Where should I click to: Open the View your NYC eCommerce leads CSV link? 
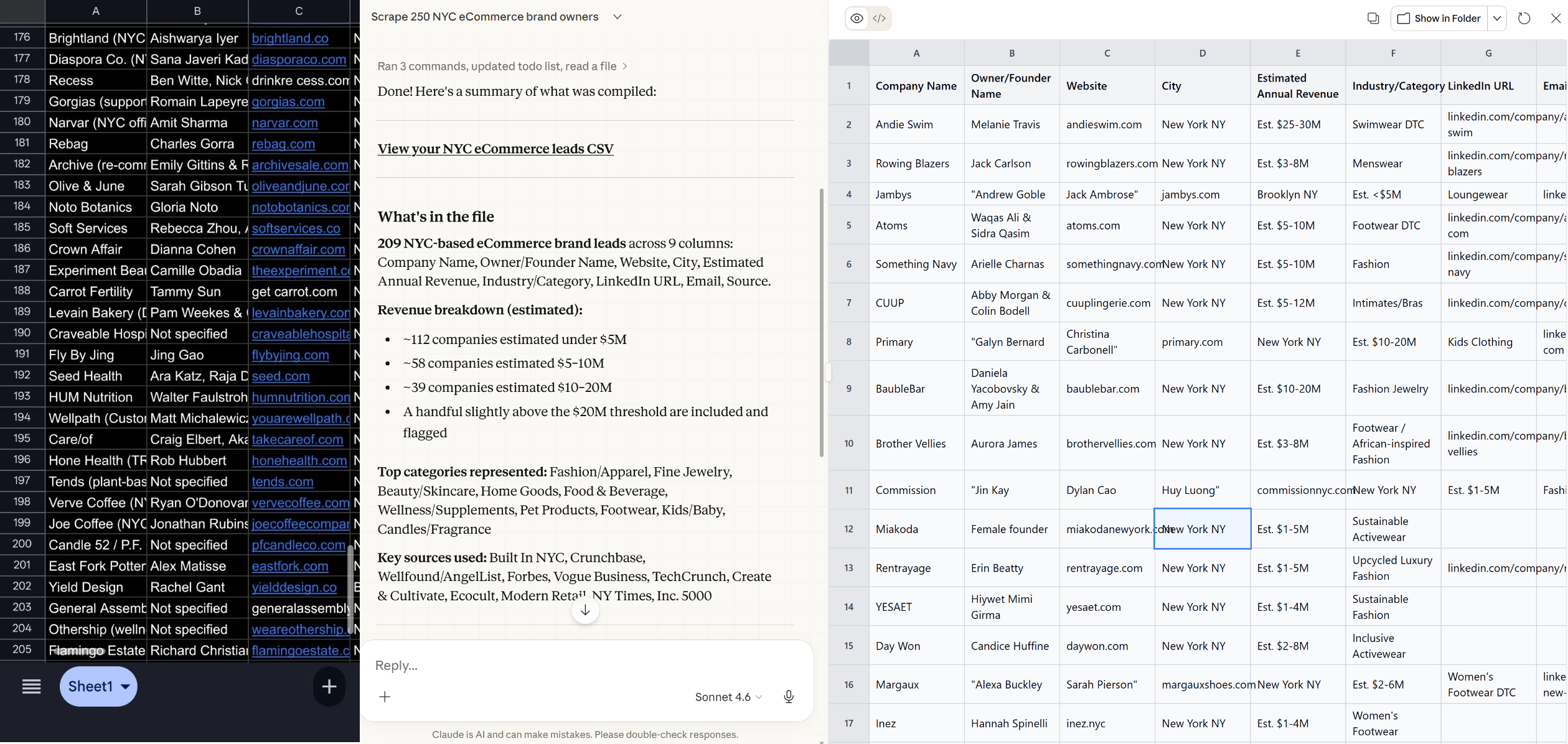[495, 149]
